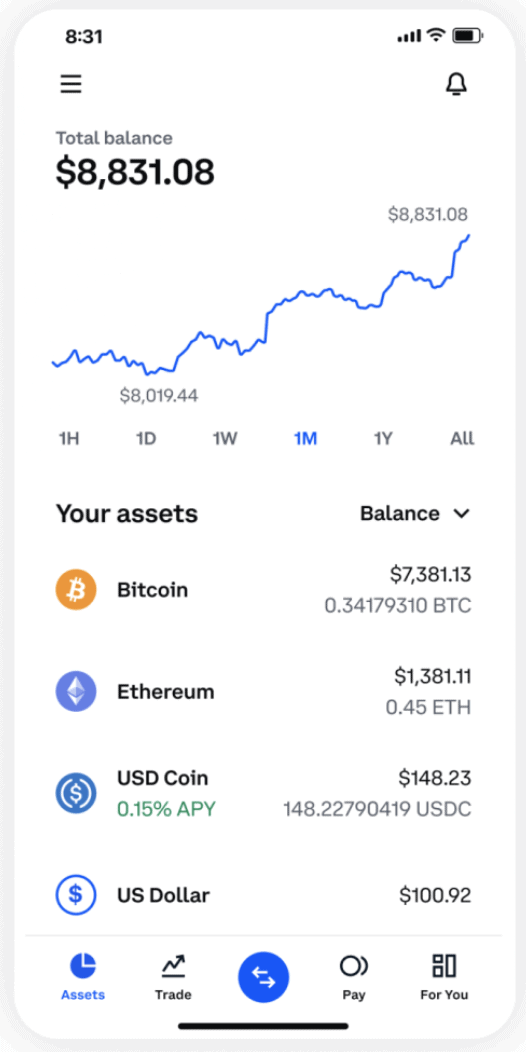
Task: Open Ethereum balance $1,381.11 row
Action: 263,692
